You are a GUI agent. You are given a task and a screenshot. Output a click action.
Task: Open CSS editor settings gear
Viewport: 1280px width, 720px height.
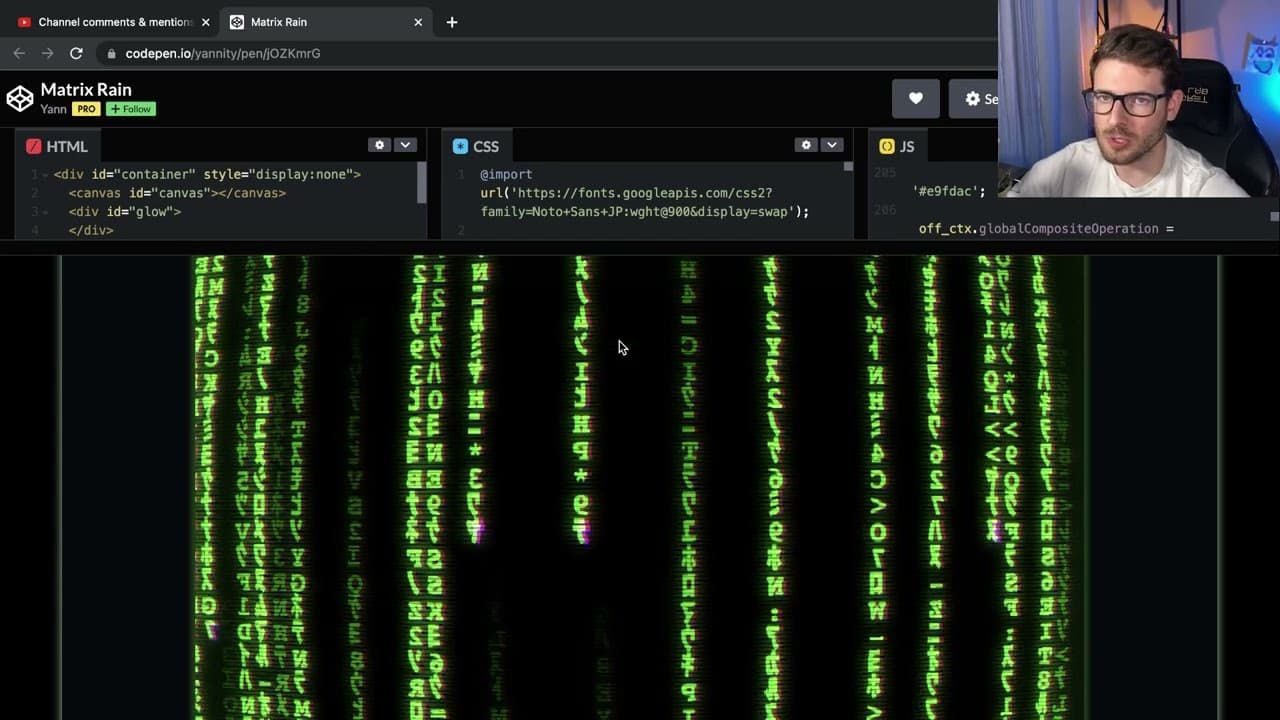coord(807,145)
